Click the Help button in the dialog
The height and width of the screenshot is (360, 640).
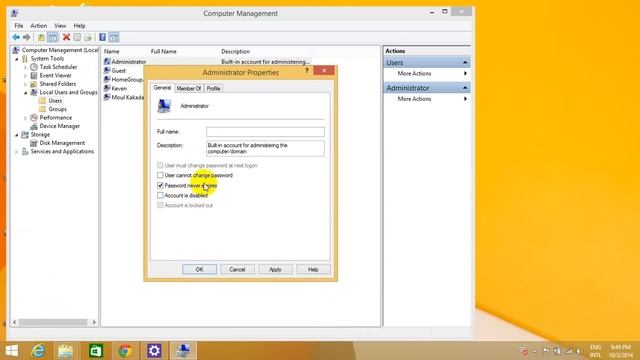click(313, 269)
